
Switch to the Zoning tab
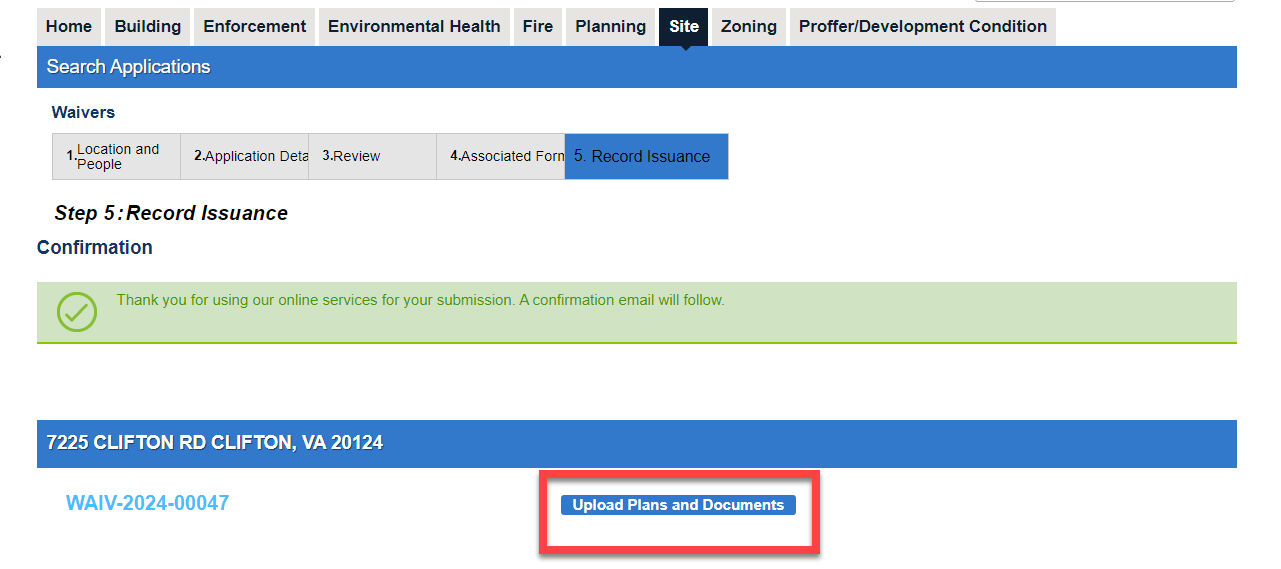(749, 27)
